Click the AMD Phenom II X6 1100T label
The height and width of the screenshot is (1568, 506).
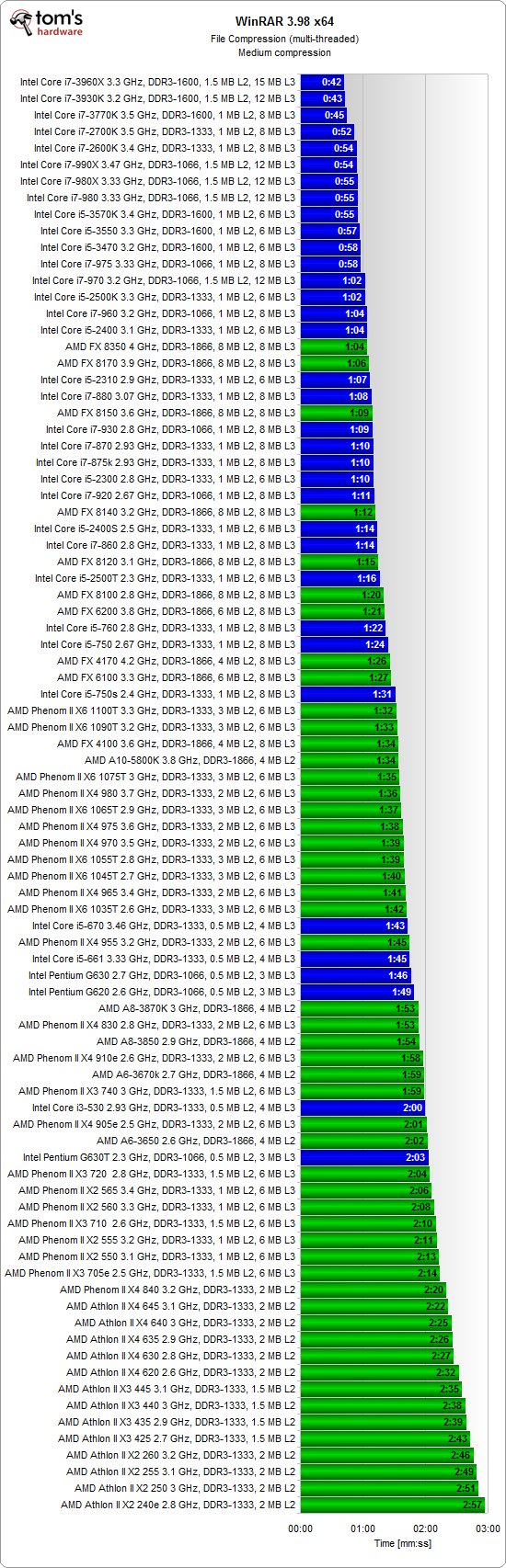152,710
